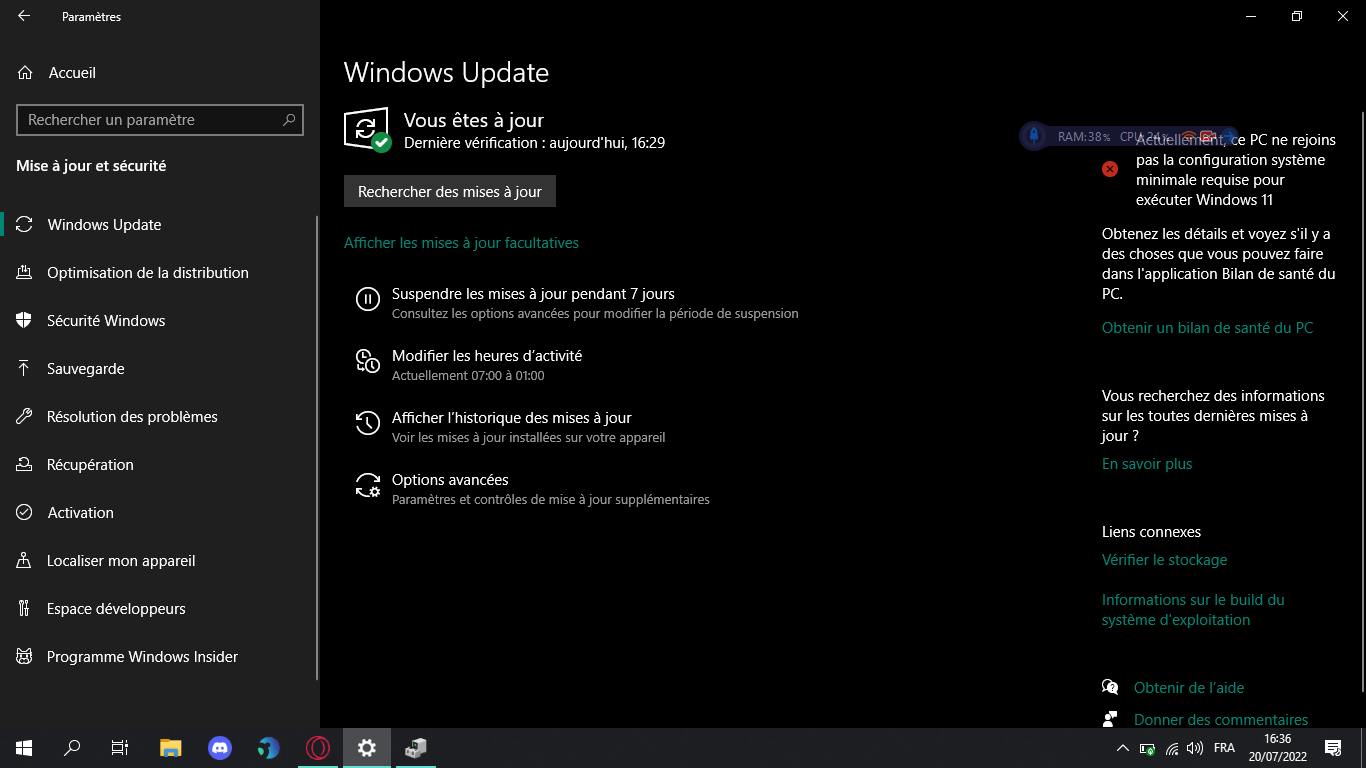Expand hidden system tray icons chevron
This screenshot has width=1366, height=768.
click(x=1122, y=748)
